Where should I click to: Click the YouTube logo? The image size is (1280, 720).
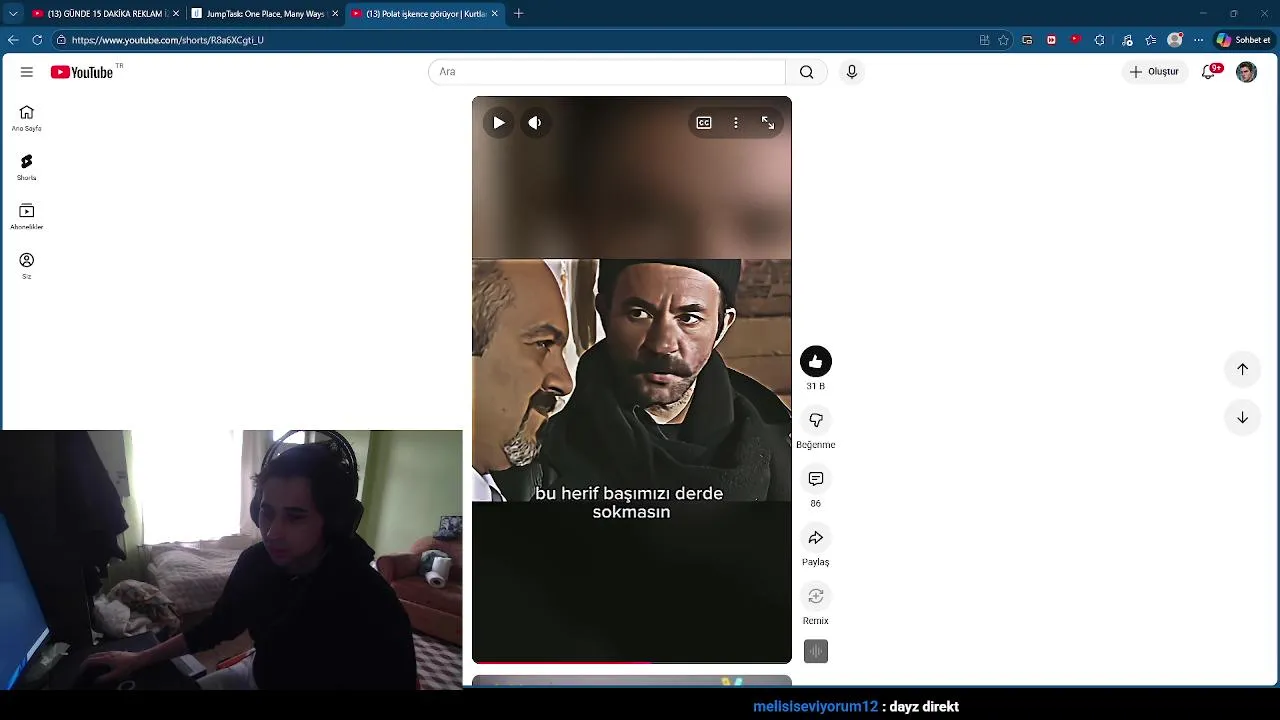(82, 72)
